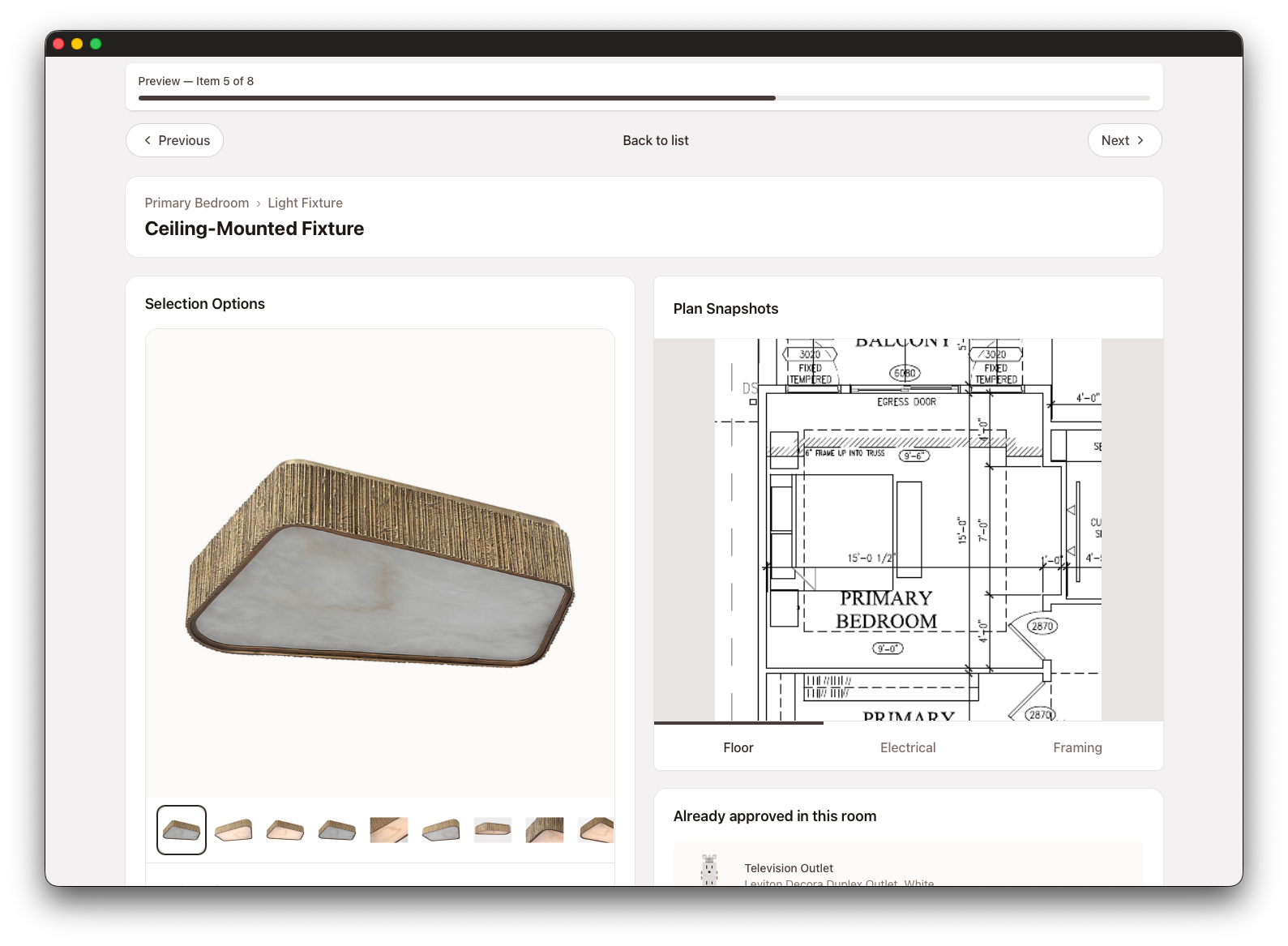Image resolution: width=1288 pixels, height=946 pixels.
Task: Select the ninth partially visible thumbnail
Action: point(596,830)
